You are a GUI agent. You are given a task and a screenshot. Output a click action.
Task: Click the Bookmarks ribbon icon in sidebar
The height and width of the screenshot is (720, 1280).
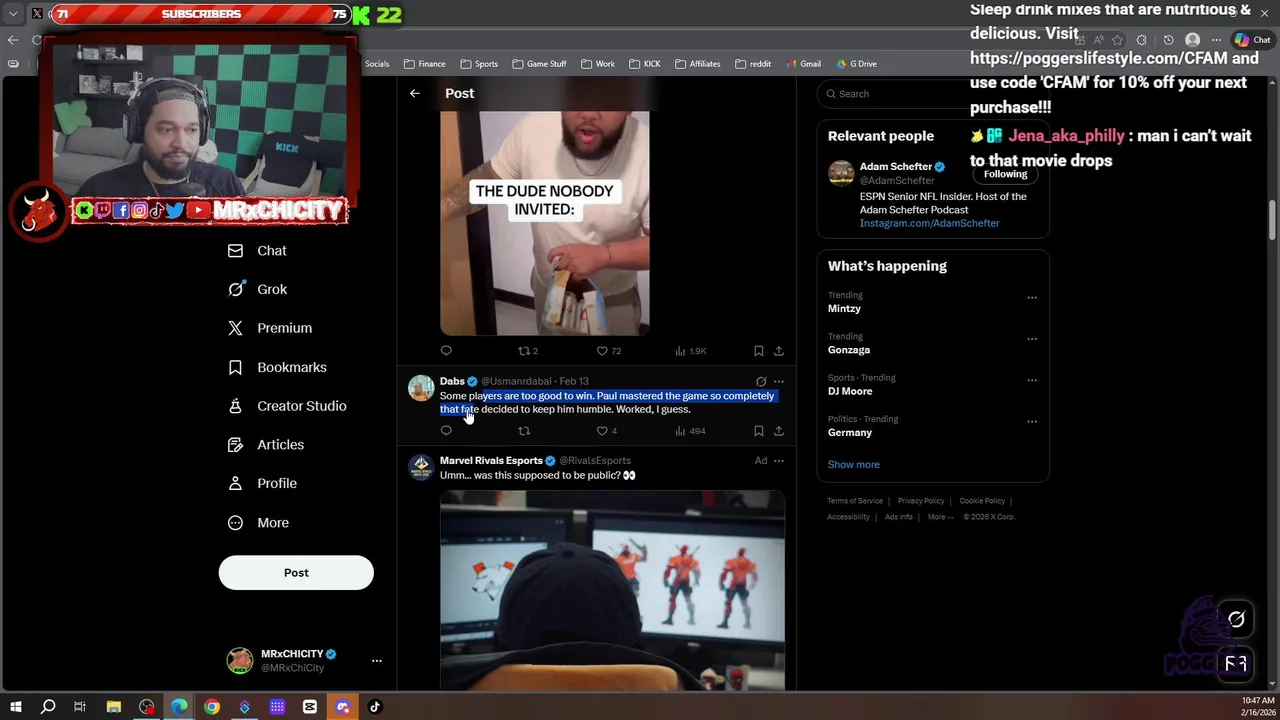235,367
